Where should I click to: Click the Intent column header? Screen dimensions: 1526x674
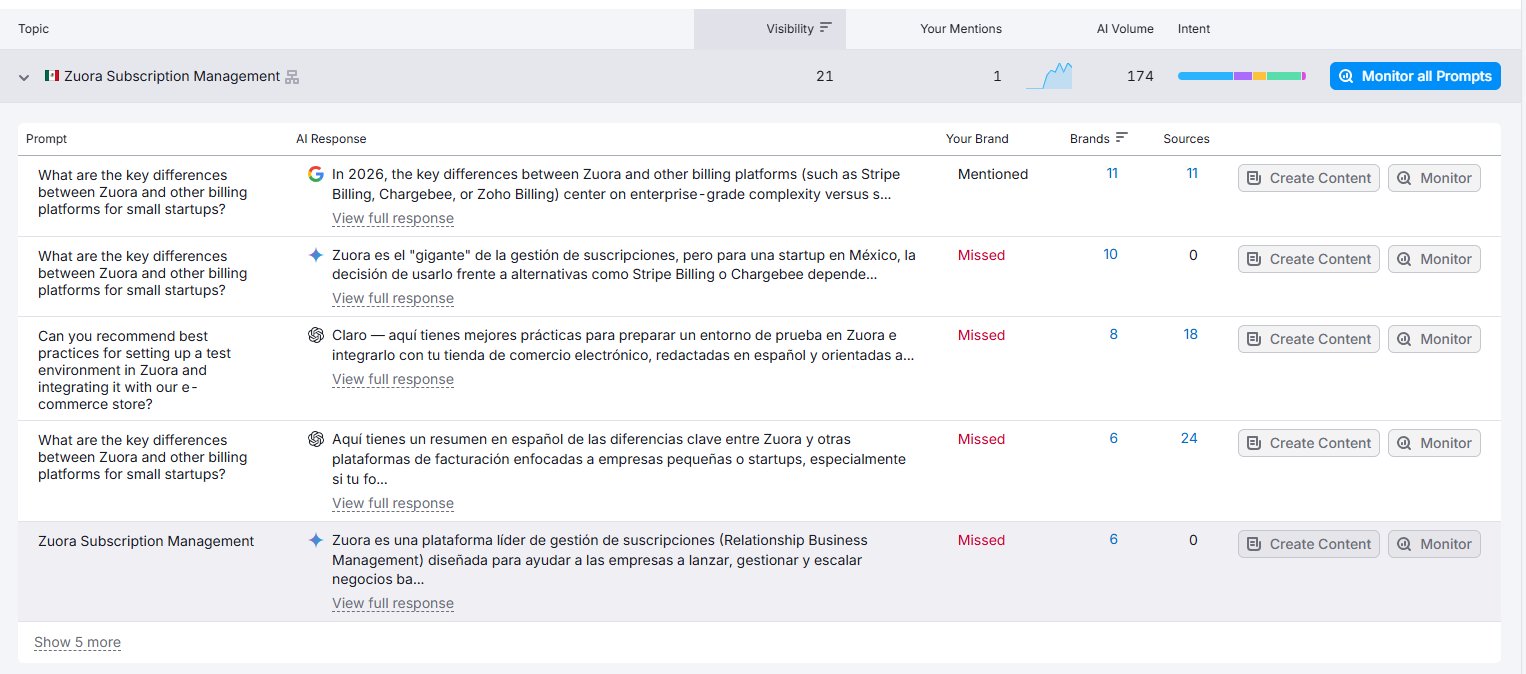point(1194,29)
